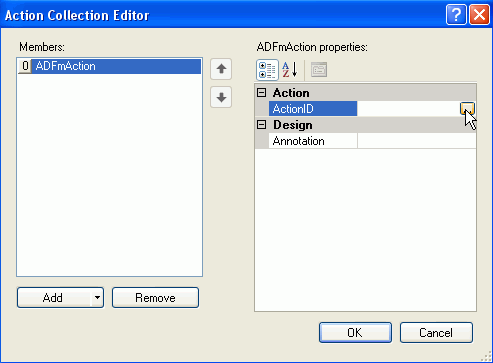Image resolution: width=493 pixels, height=363 pixels.
Task: Click the member index 0 cell
Action: [25, 66]
